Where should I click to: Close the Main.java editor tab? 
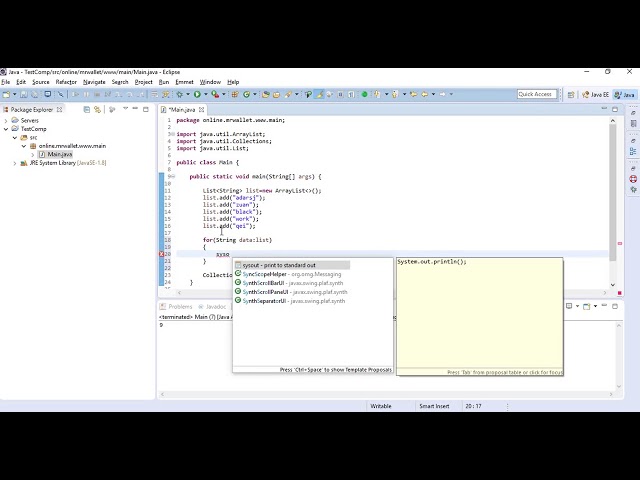(x=201, y=110)
